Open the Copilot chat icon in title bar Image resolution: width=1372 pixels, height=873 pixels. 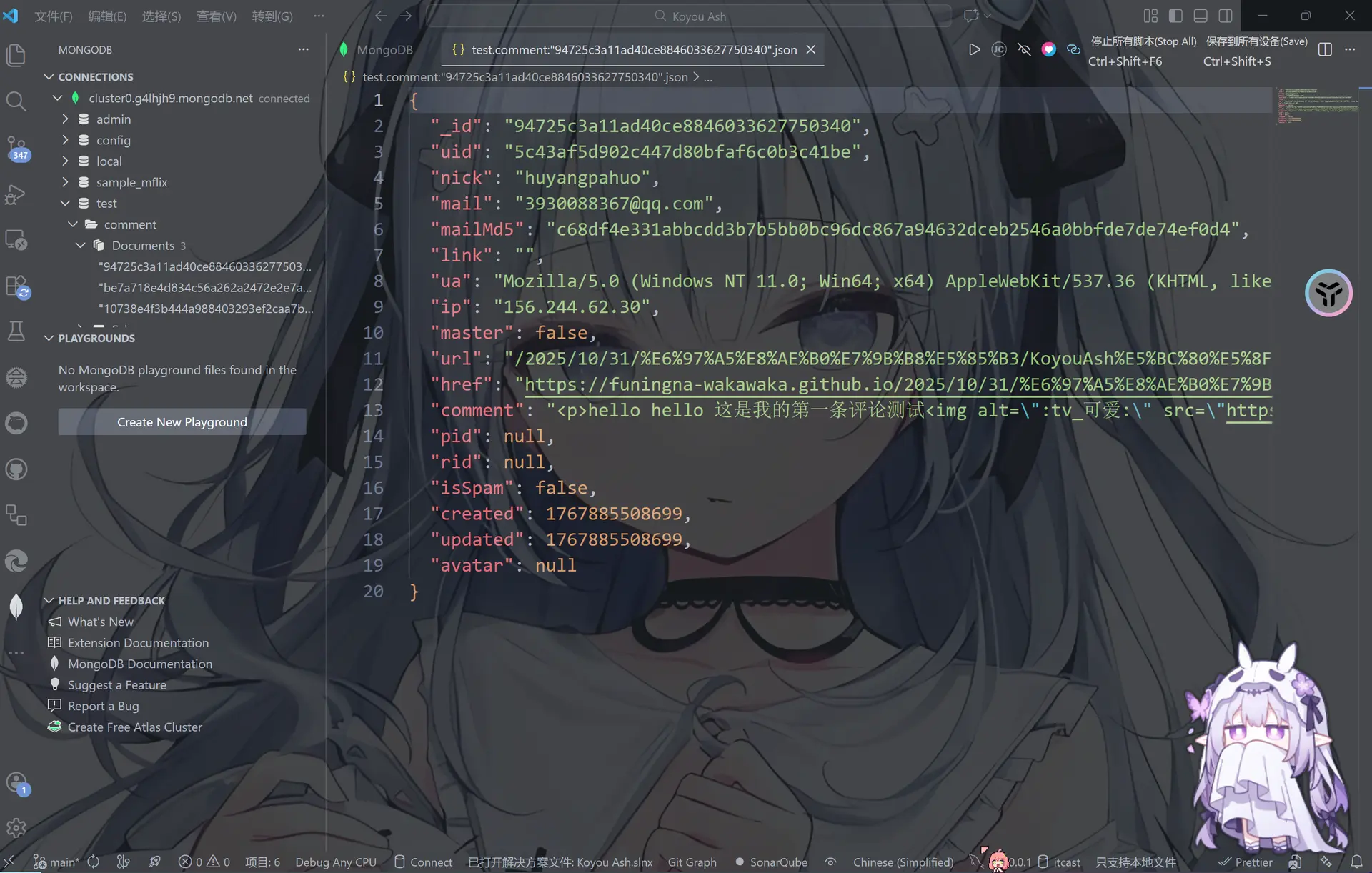(971, 16)
